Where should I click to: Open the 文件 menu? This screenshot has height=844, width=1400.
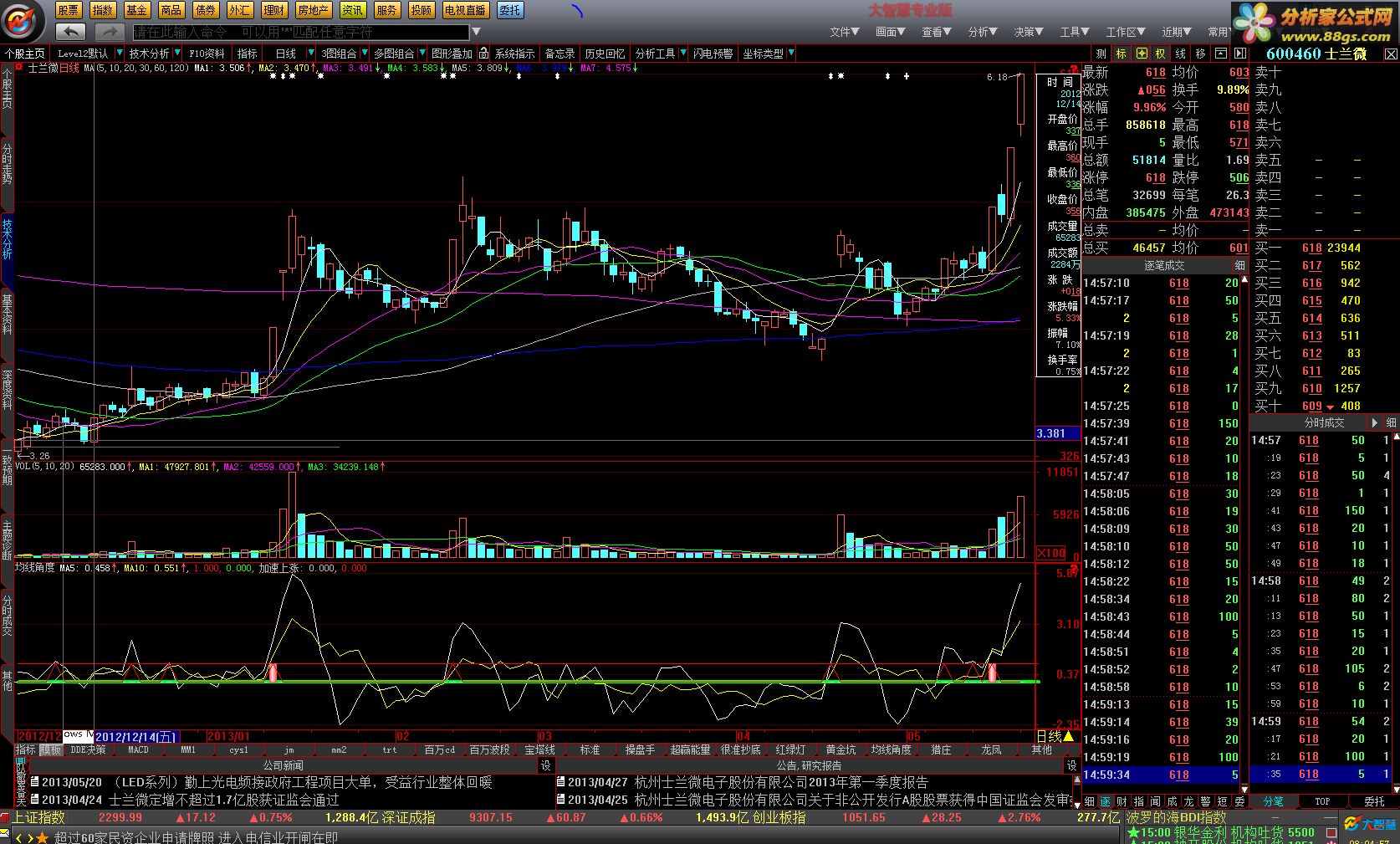pyautogui.click(x=845, y=32)
